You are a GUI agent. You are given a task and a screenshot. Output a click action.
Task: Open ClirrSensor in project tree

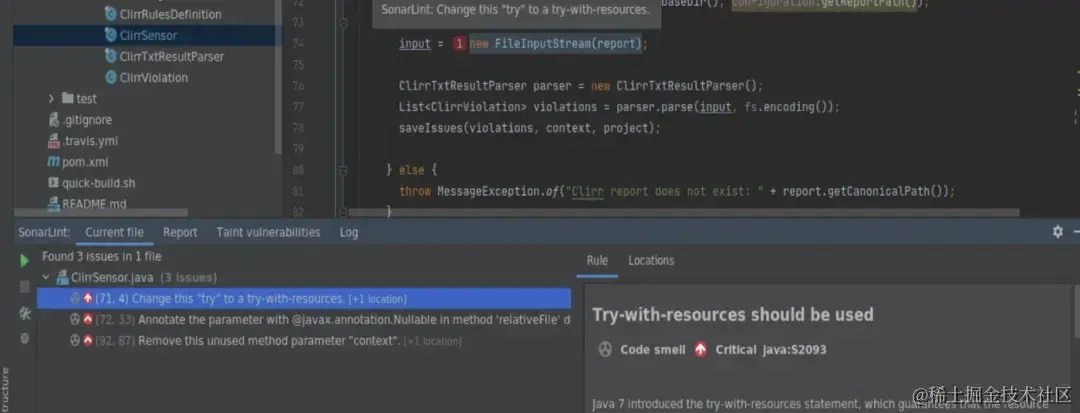click(147, 35)
